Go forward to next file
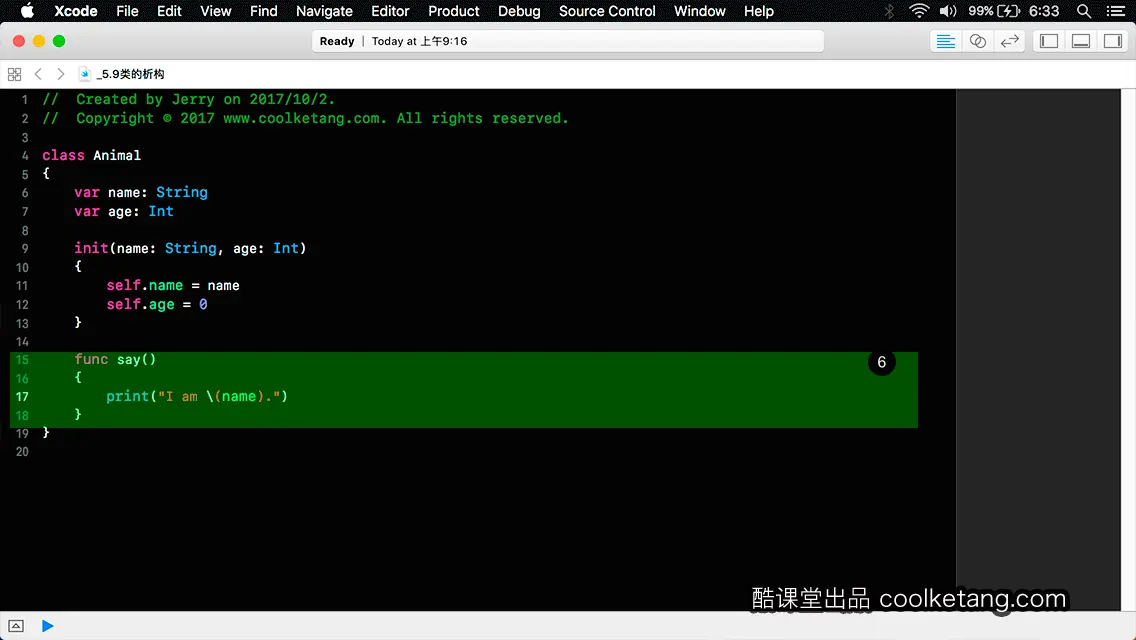 [61, 74]
